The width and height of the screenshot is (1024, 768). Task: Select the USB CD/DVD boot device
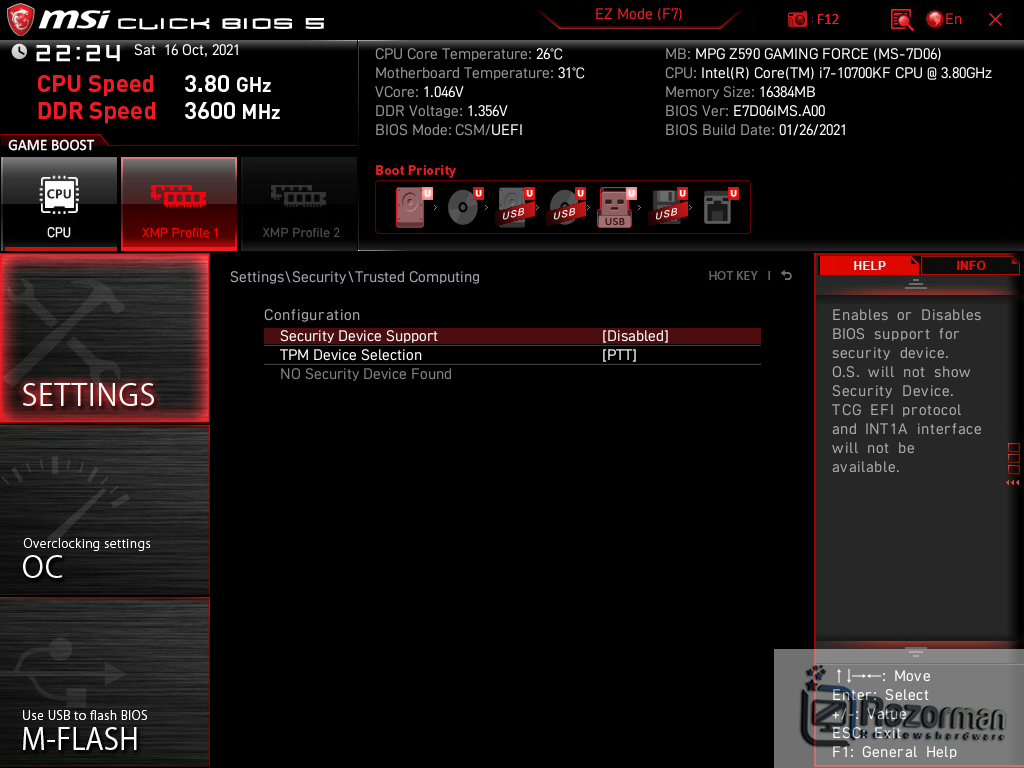click(566, 207)
